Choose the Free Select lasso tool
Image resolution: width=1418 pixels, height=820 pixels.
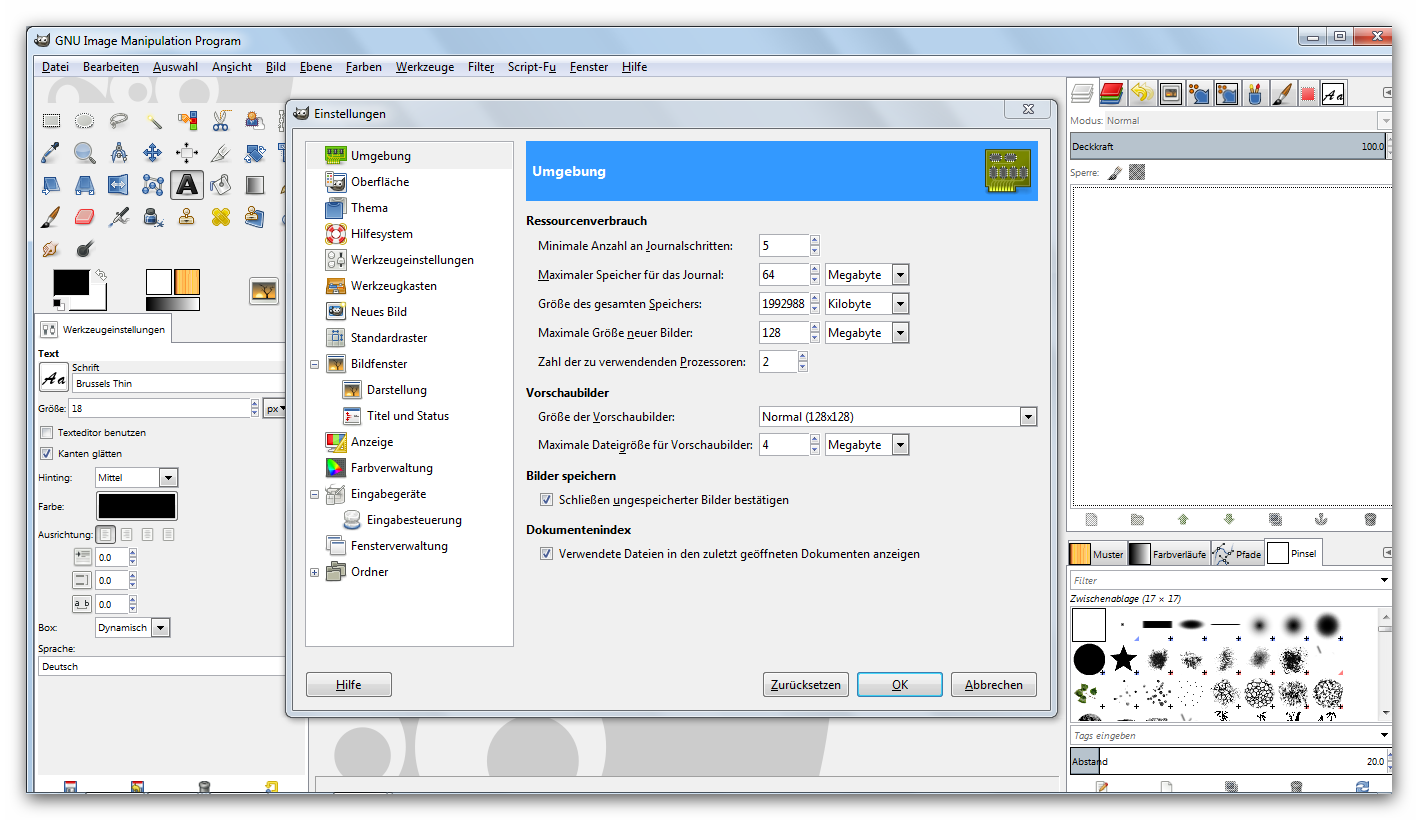(119, 121)
